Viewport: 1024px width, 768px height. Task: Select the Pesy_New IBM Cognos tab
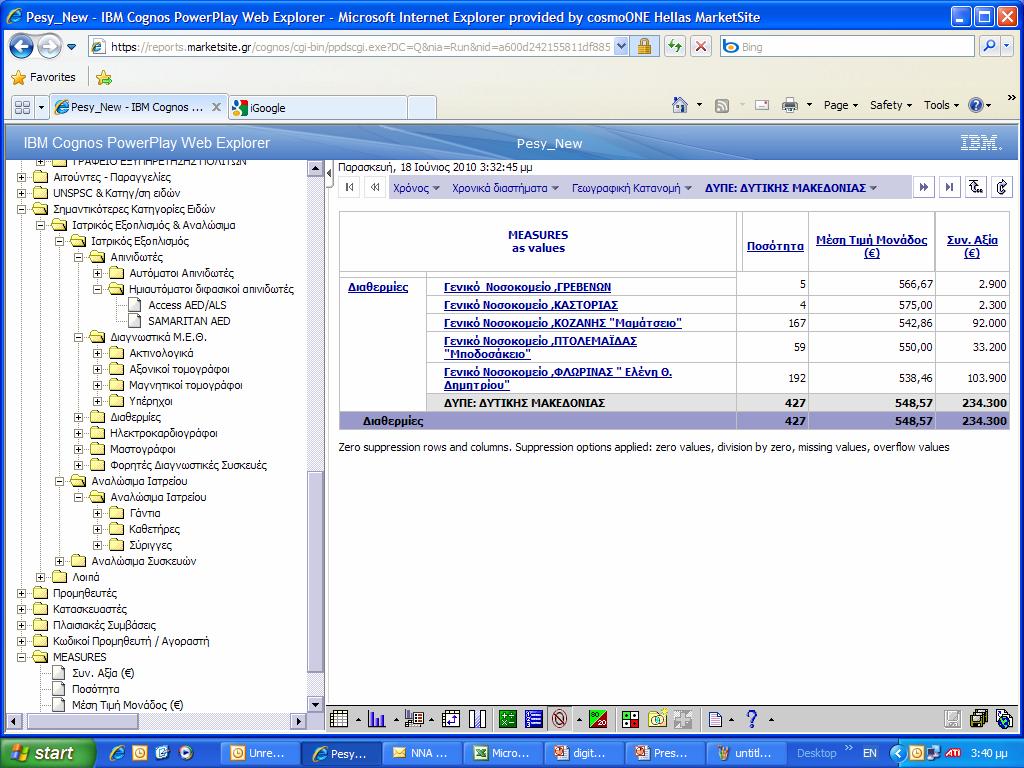pos(138,107)
